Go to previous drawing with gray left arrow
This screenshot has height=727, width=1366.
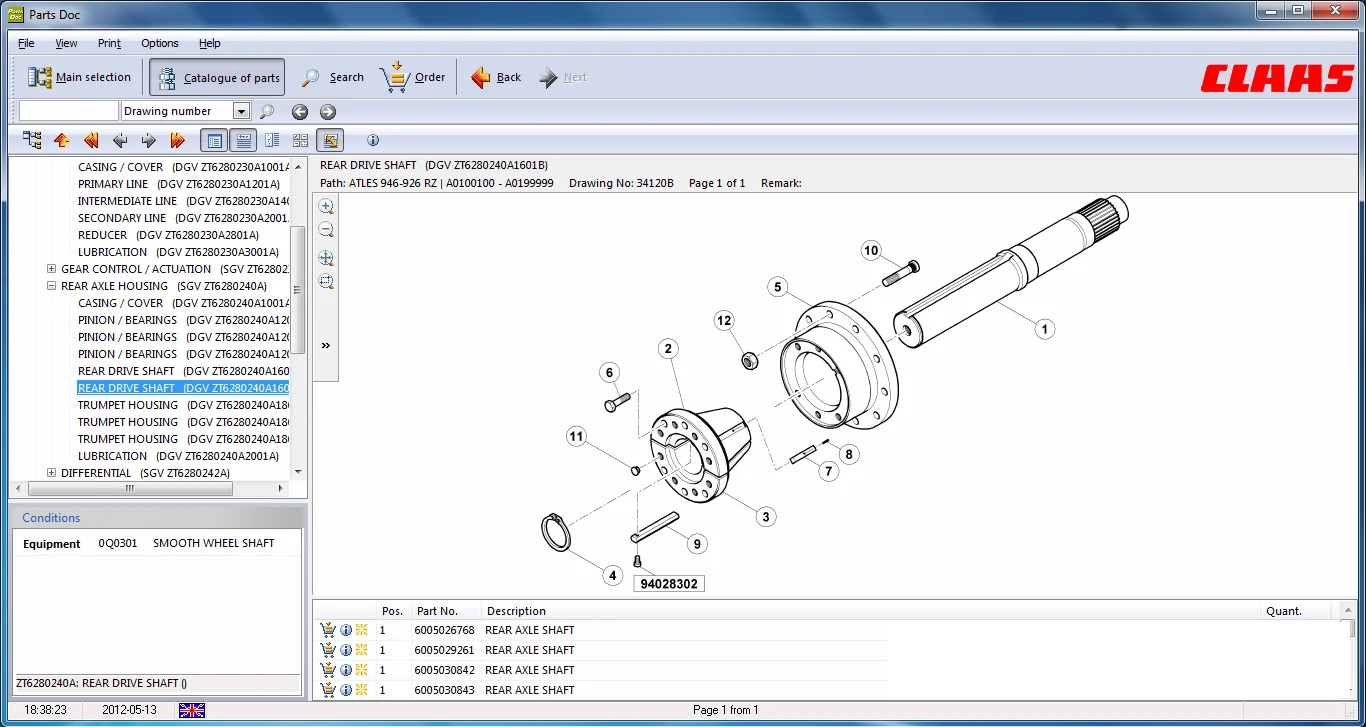coord(120,140)
